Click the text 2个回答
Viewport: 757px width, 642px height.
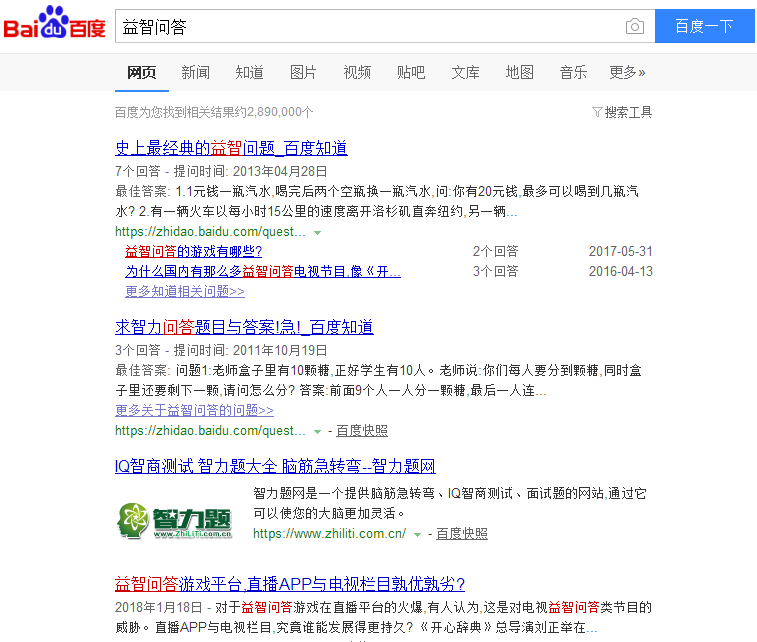[495, 251]
